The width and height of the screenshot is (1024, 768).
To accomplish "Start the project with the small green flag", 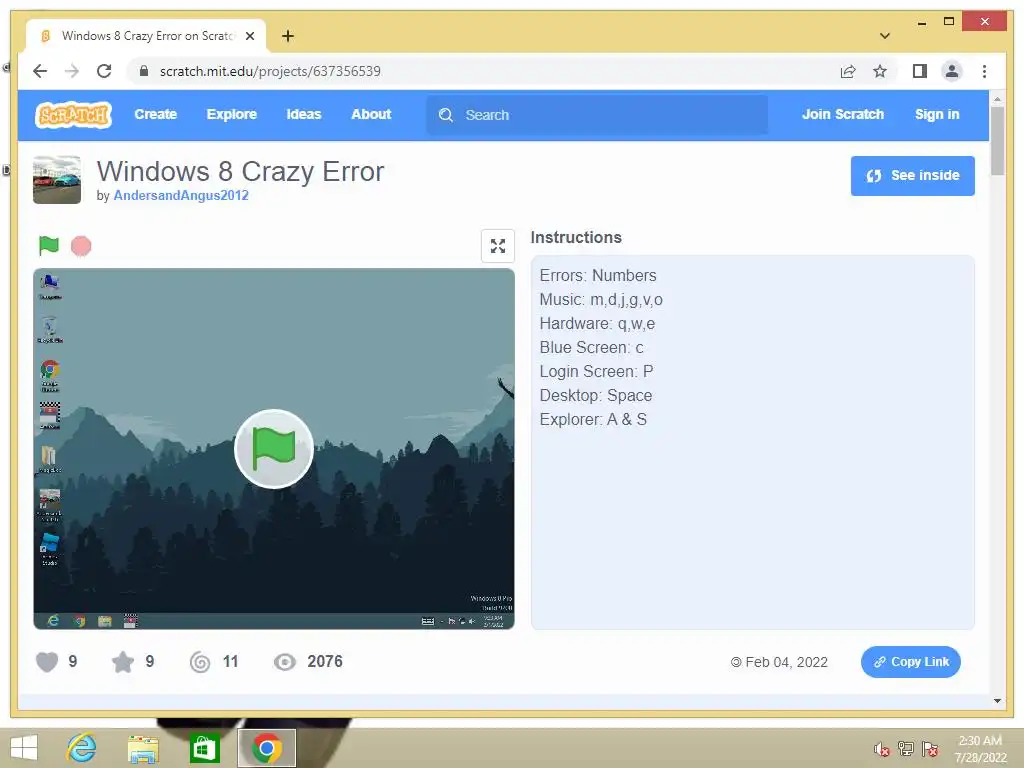I will pos(49,246).
